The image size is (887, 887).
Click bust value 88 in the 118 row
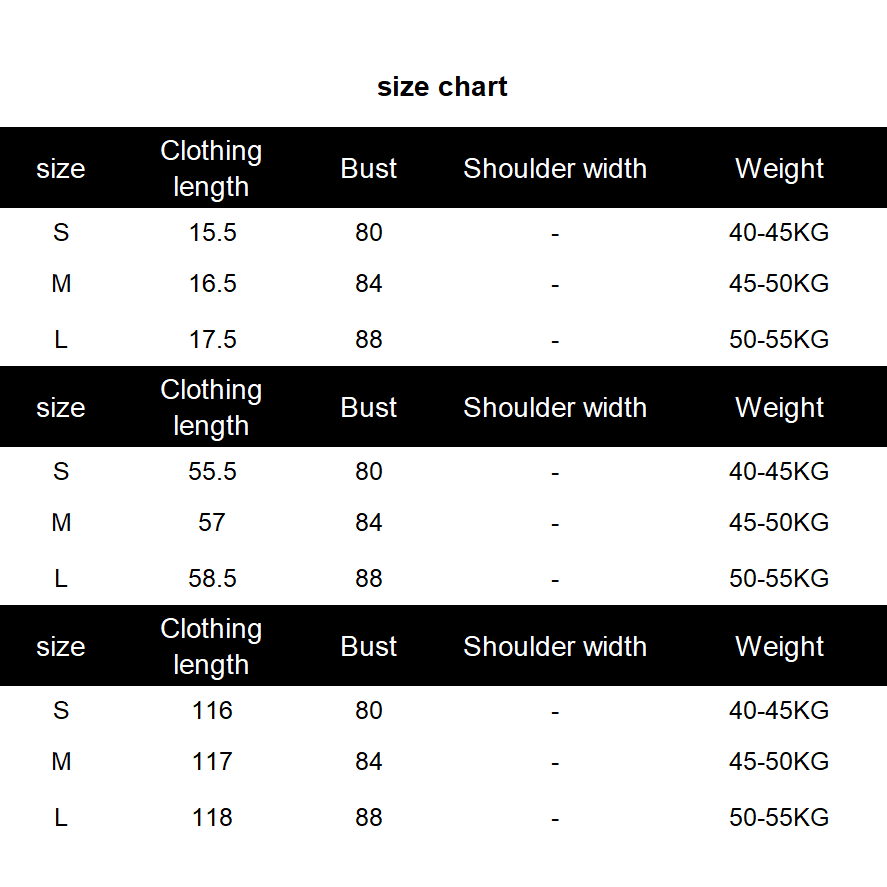(x=369, y=818)
